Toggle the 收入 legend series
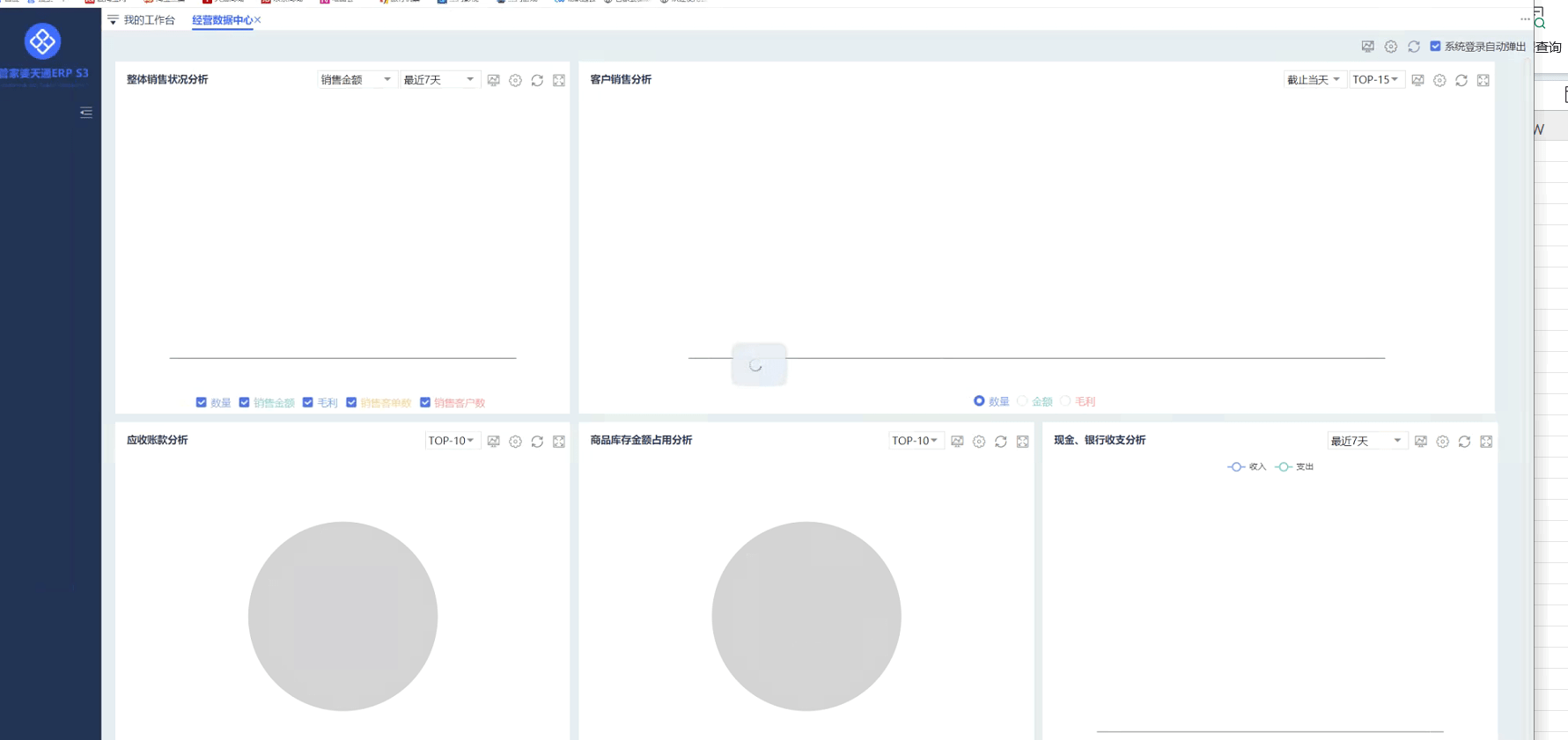The height and width of the screenshot is (740, 1568). (x=1247, y=466)
